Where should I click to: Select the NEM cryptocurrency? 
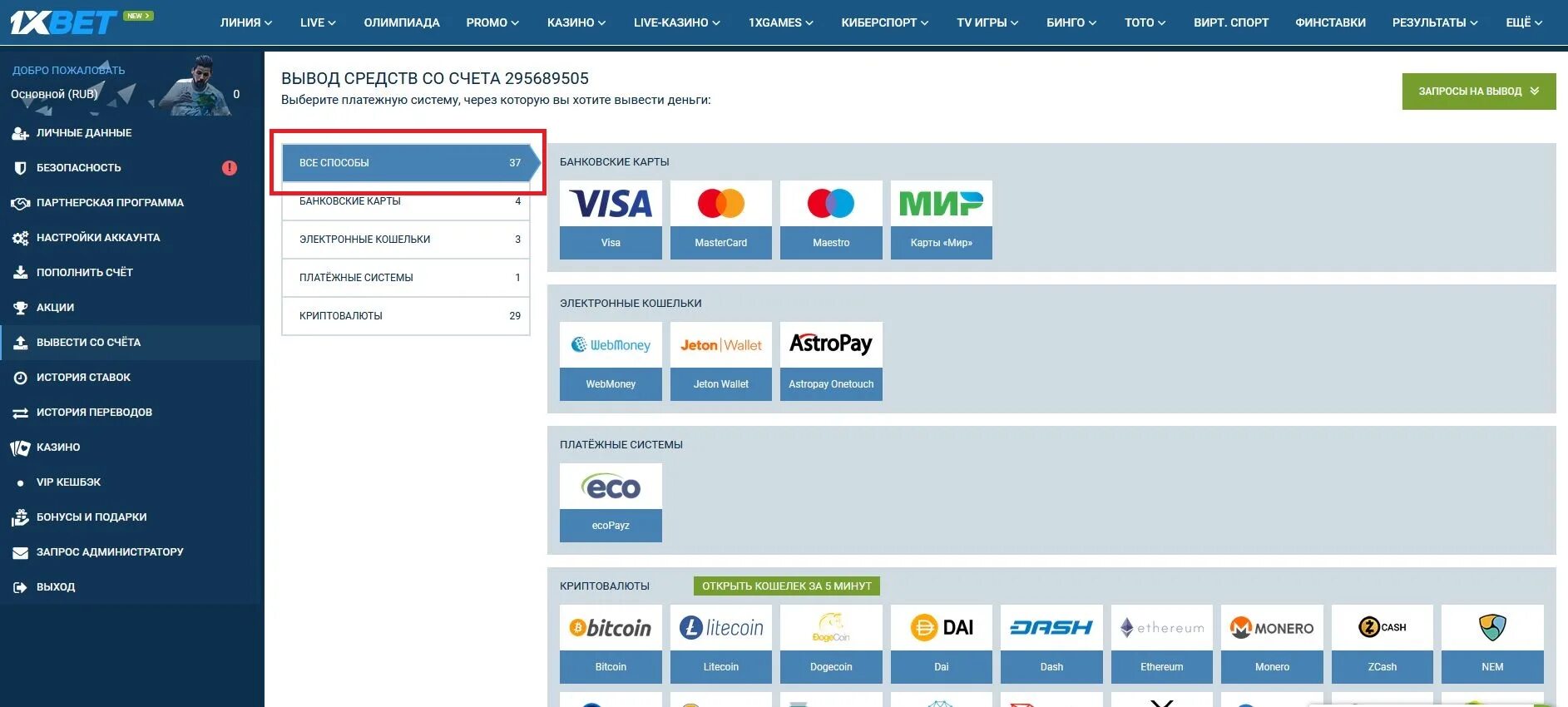tap(1492, 644)
